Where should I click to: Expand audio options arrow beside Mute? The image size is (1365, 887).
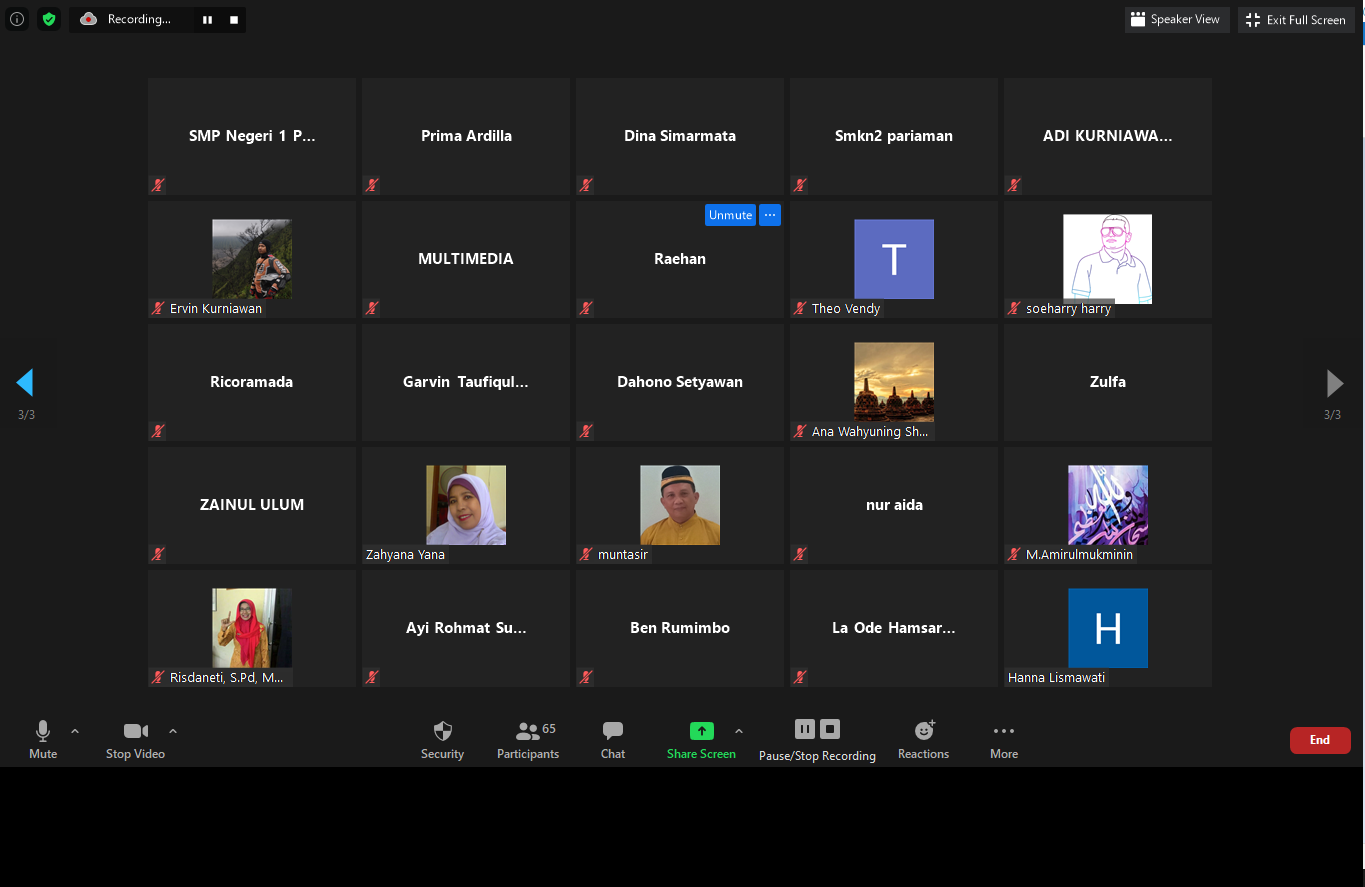tap(75, 731)
